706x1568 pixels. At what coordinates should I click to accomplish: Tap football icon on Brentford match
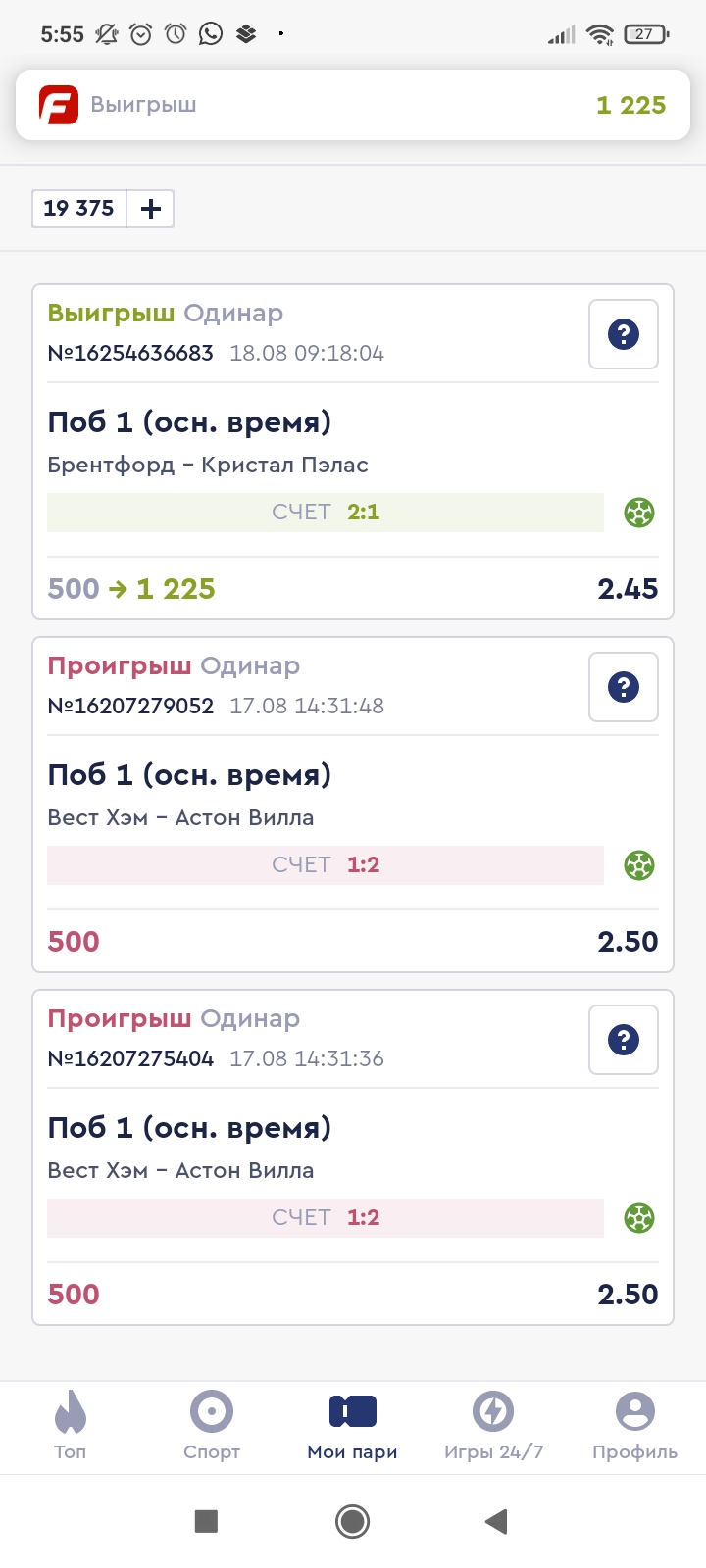coord(639,513)
